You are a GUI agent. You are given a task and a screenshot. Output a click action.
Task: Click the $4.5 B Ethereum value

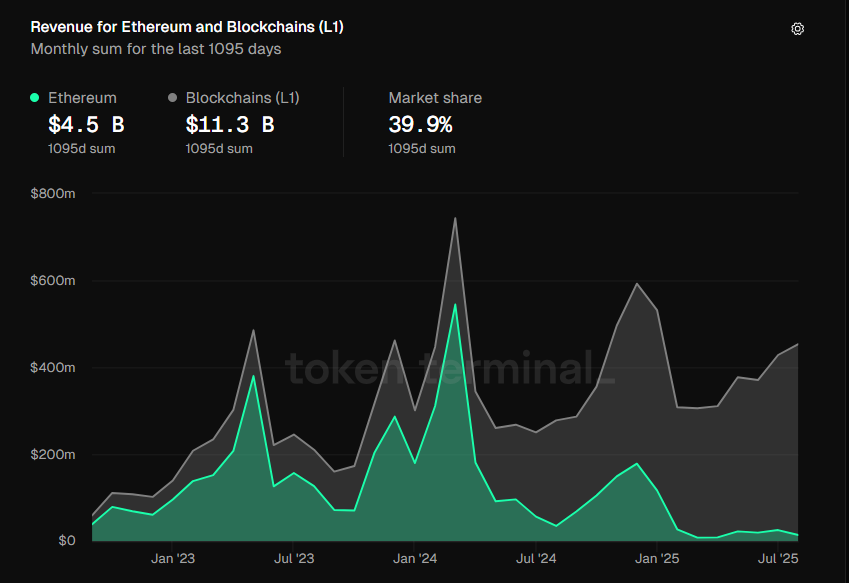tap(86, 125)
